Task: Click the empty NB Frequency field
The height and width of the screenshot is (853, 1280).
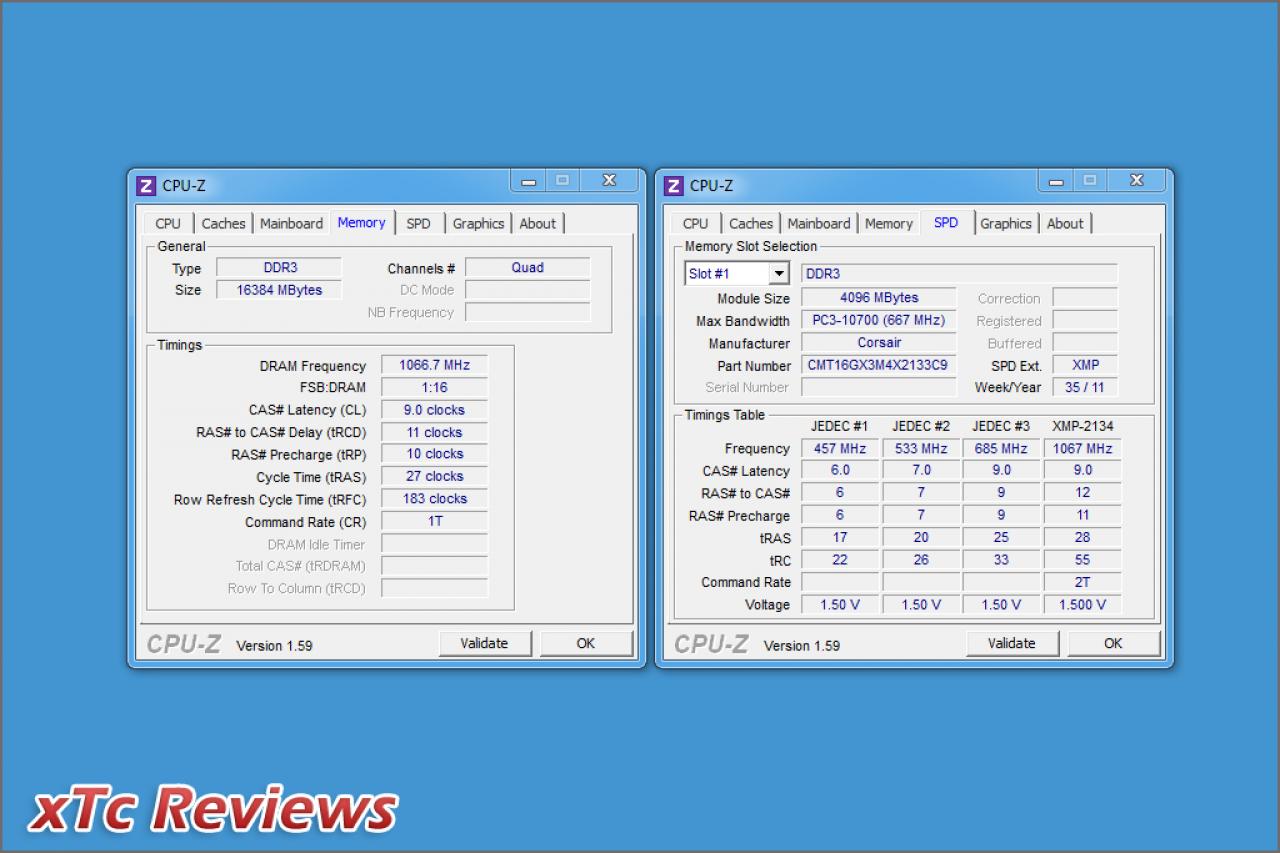Action: coord(527,312)
